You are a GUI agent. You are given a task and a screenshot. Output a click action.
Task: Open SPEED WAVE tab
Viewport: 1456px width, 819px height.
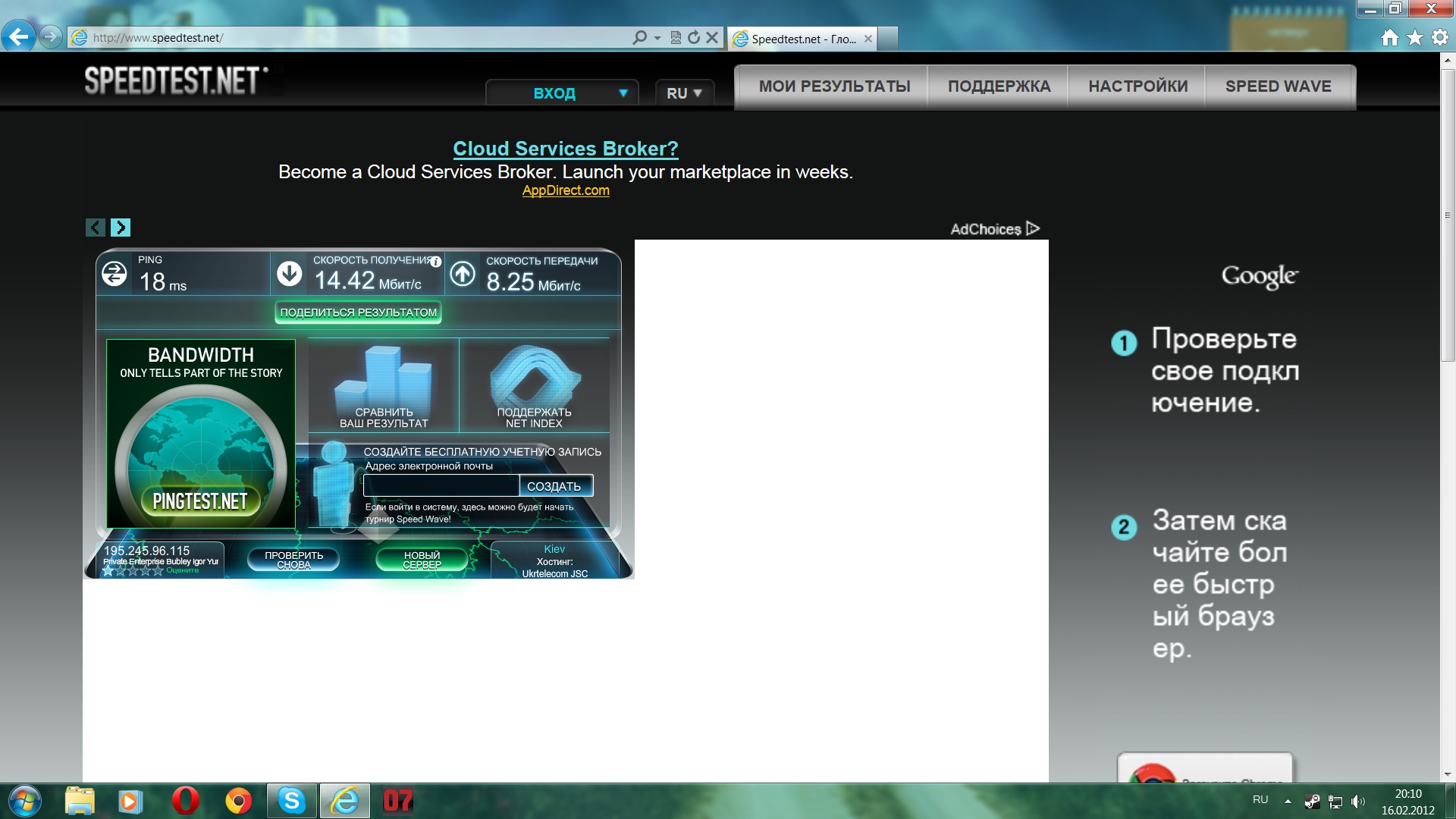(x=1278, y=86)
